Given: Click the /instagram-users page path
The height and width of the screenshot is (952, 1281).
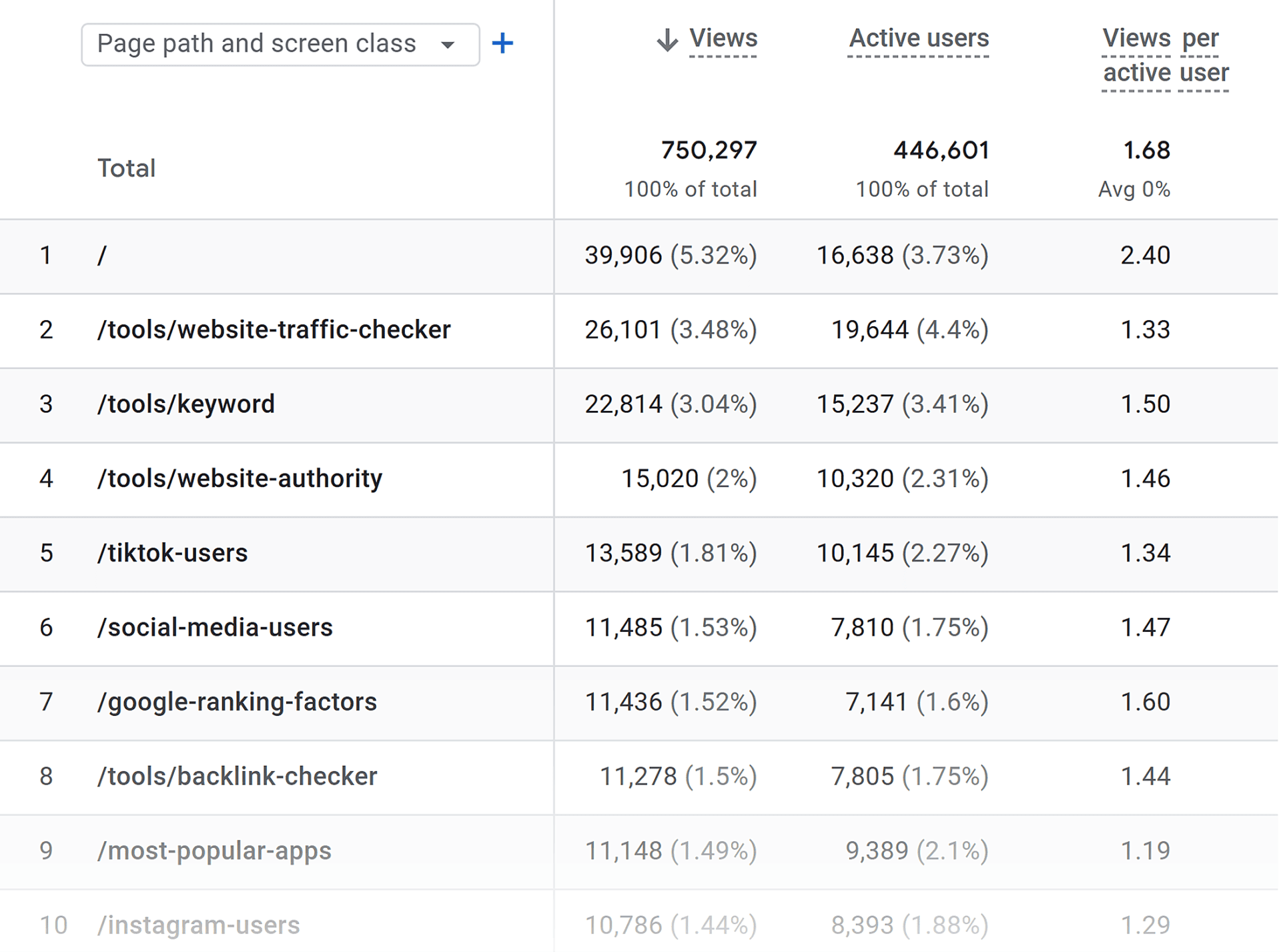Looking at the screenshot, I should click(x=199, y=925).
